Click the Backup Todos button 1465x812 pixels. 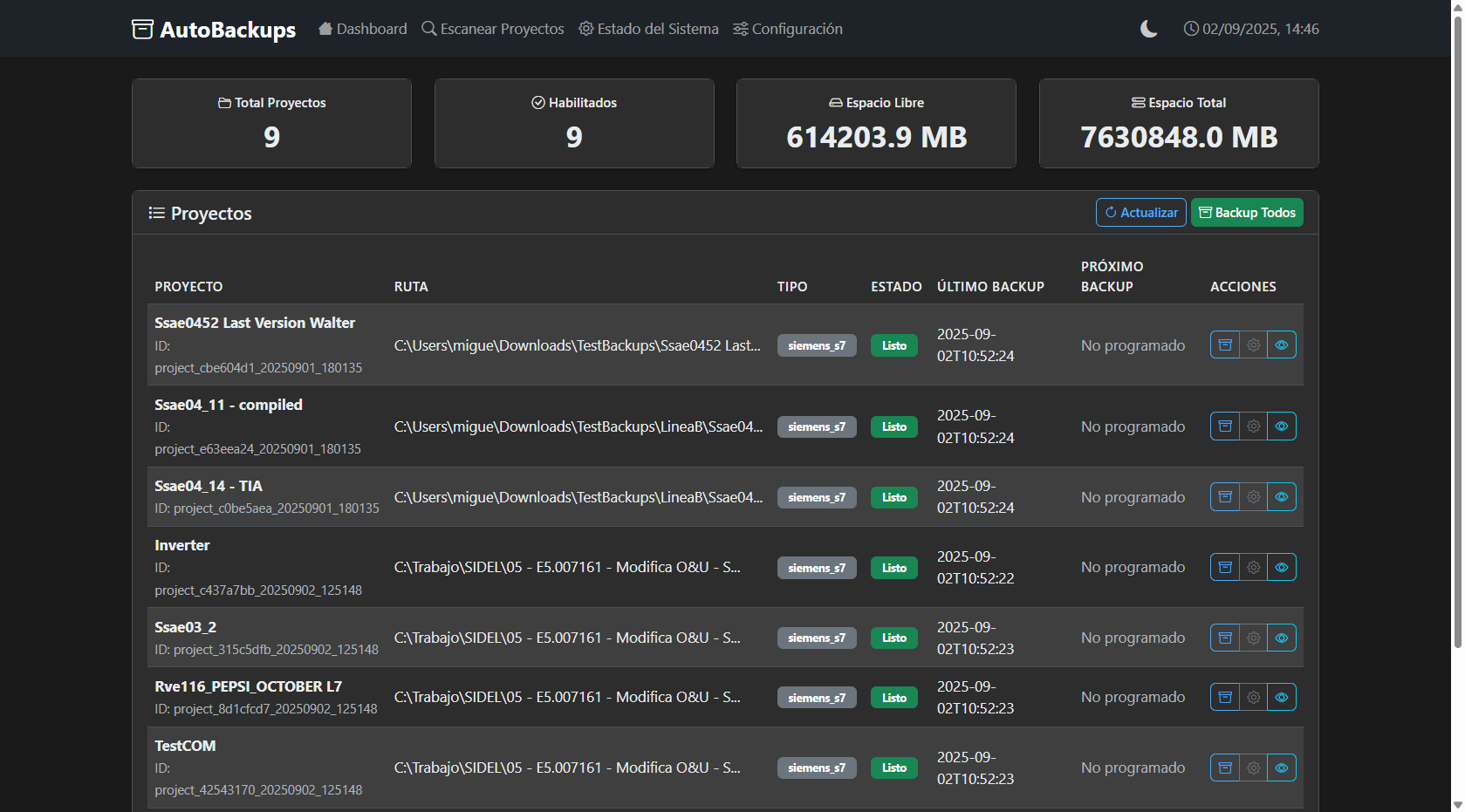[1247, 213]
